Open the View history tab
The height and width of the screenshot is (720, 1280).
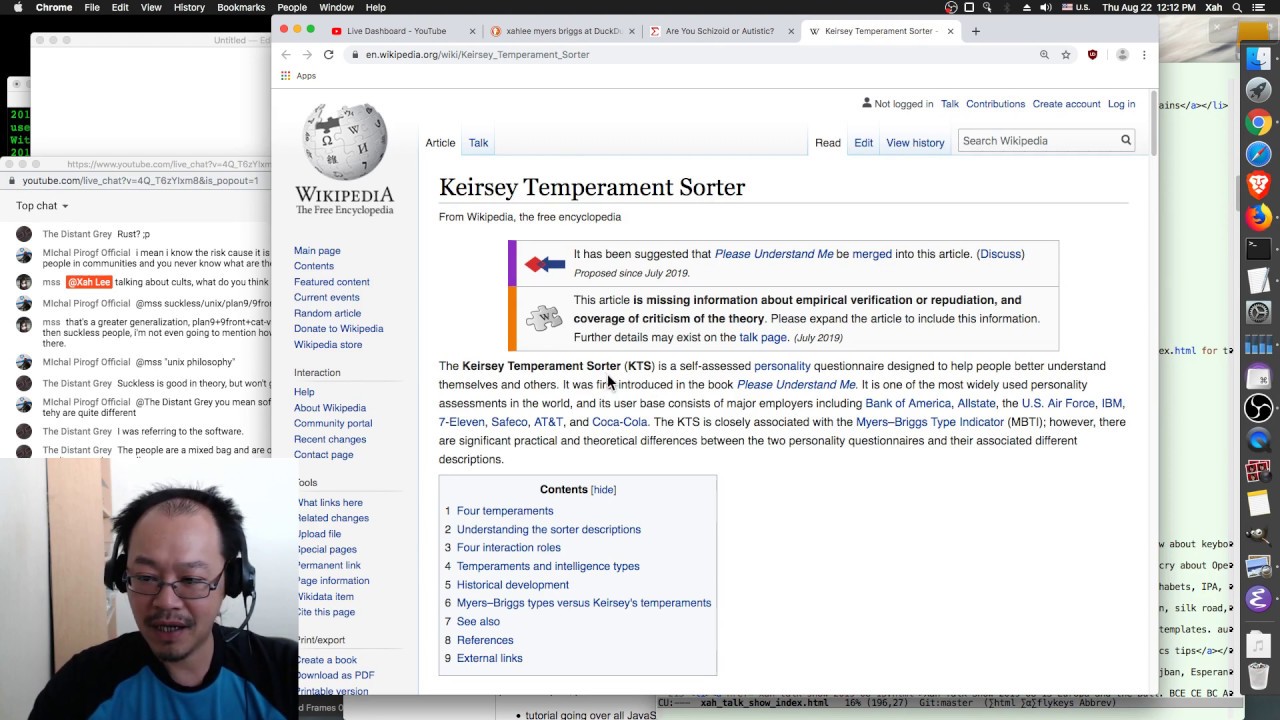[915, 143]
